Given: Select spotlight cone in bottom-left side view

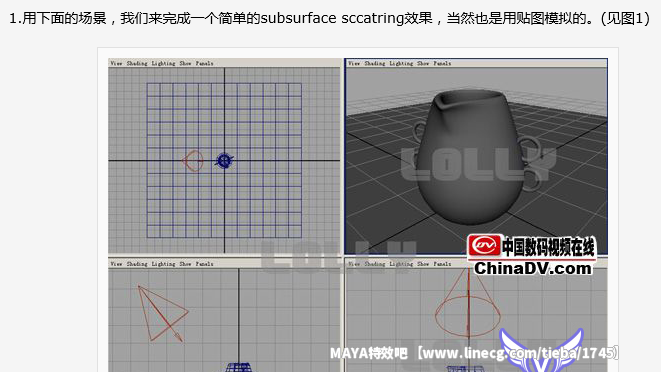Looking at the screenshot, I should click(x=163, y=313).
